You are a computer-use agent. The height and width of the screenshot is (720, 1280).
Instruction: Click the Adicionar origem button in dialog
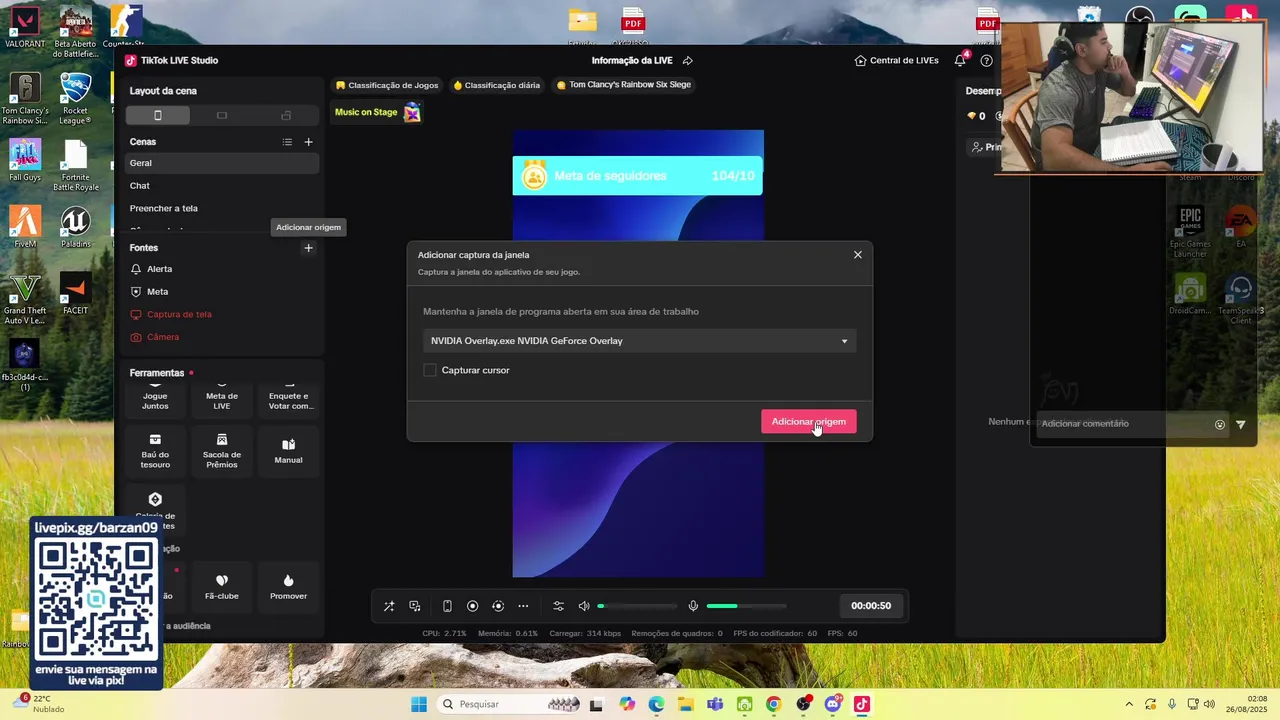pos(808,421)
